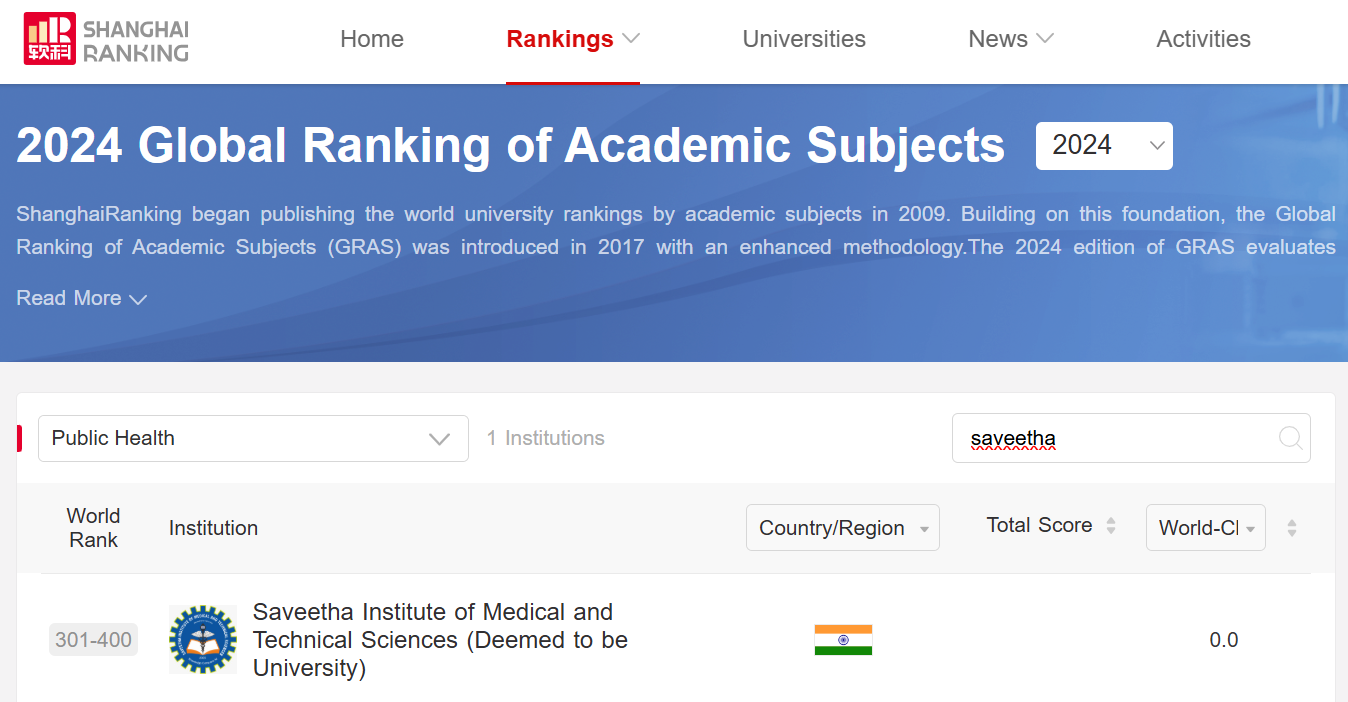
Task: Go to the Home menu item
Action: 372,39
